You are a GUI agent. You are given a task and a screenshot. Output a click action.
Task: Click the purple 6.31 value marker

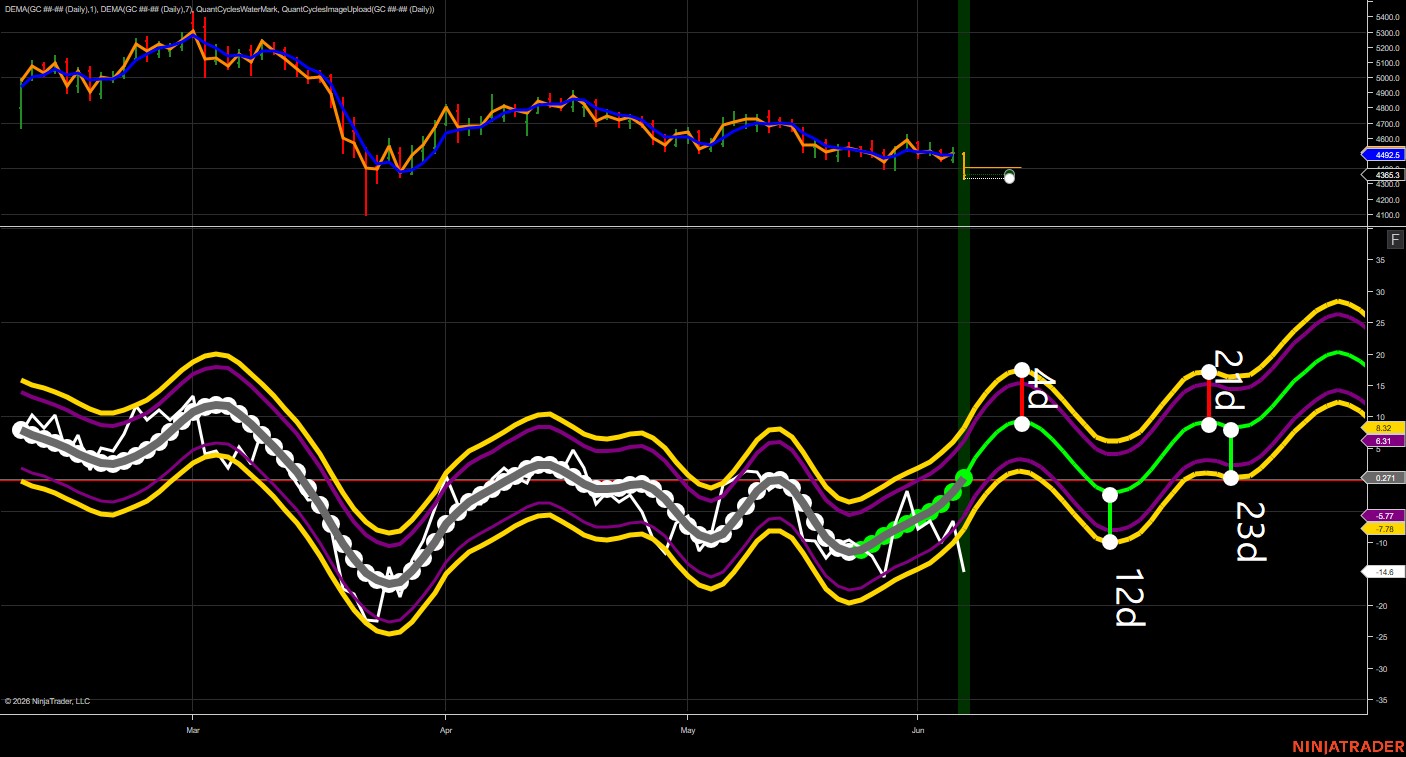pyautogui.click(x=1384, y=440)
